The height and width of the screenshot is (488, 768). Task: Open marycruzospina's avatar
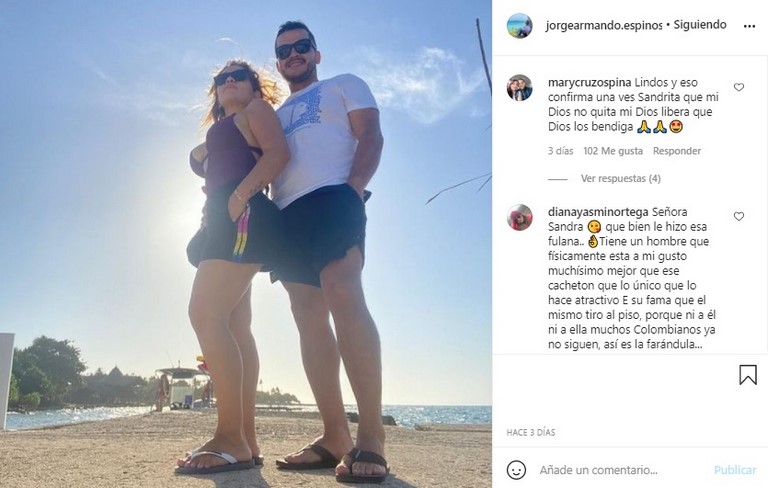pos(519,88)
